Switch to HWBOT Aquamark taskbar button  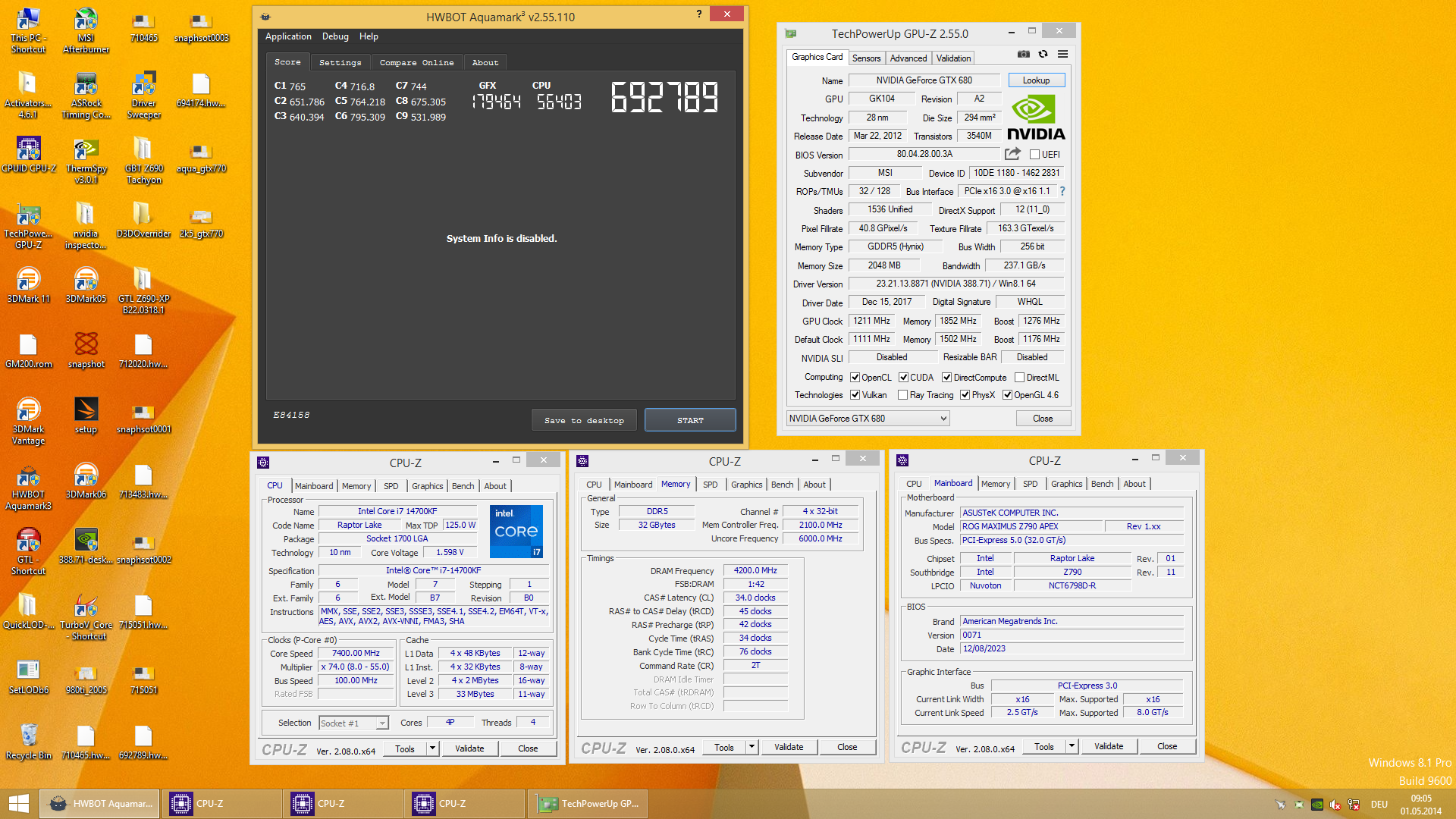(99, 804)
